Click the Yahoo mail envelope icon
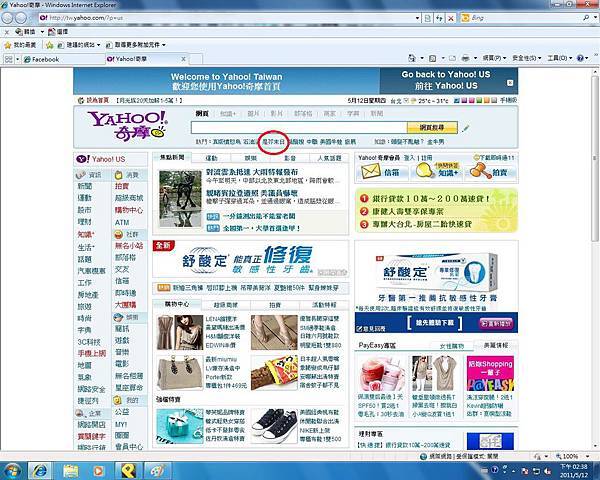 (x=370, y=171)
